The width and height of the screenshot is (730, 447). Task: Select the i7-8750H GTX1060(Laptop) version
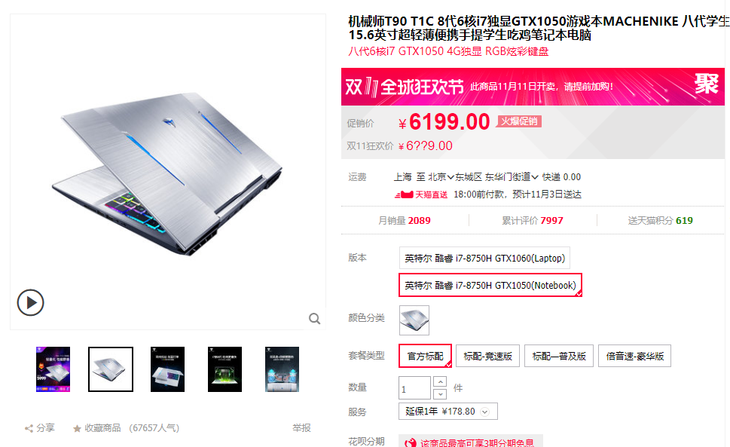484,258
